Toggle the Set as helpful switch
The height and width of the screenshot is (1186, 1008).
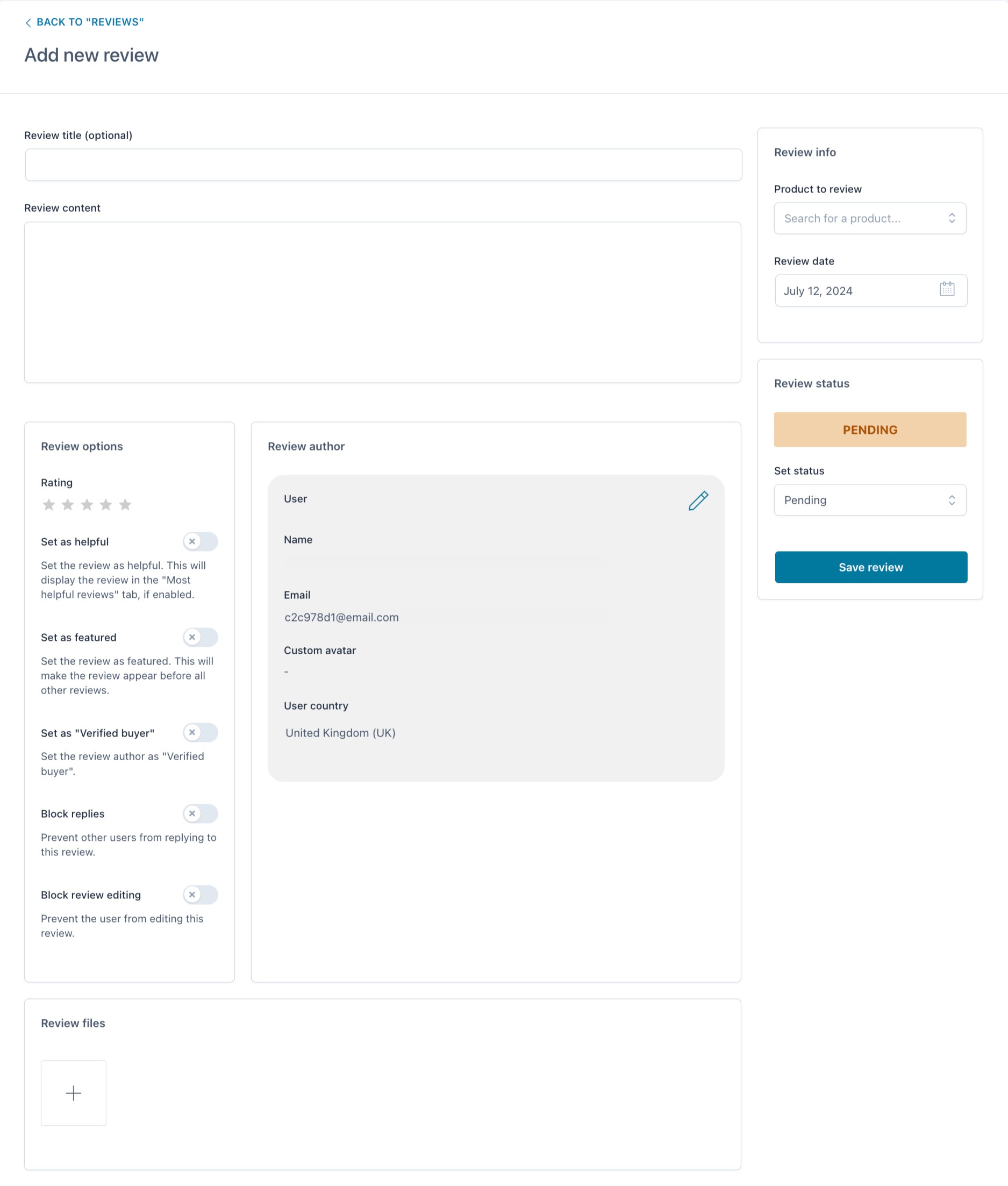(x=200, y=541)
